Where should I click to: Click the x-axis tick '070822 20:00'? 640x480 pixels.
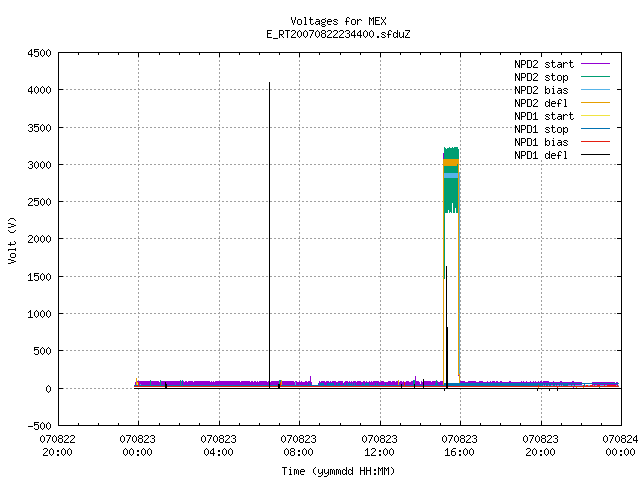57,446
